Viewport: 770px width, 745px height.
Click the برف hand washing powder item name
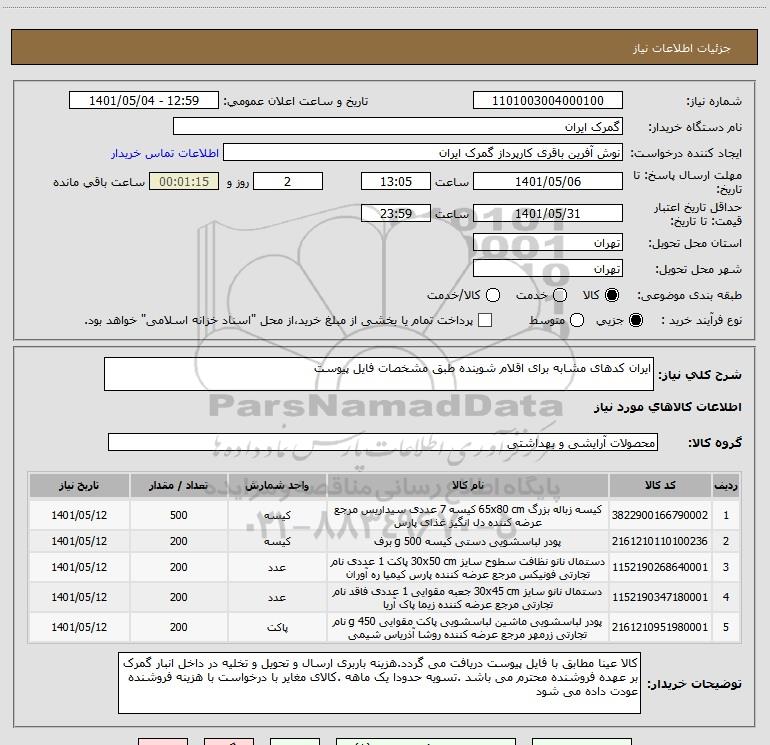[x=468, y=542]
